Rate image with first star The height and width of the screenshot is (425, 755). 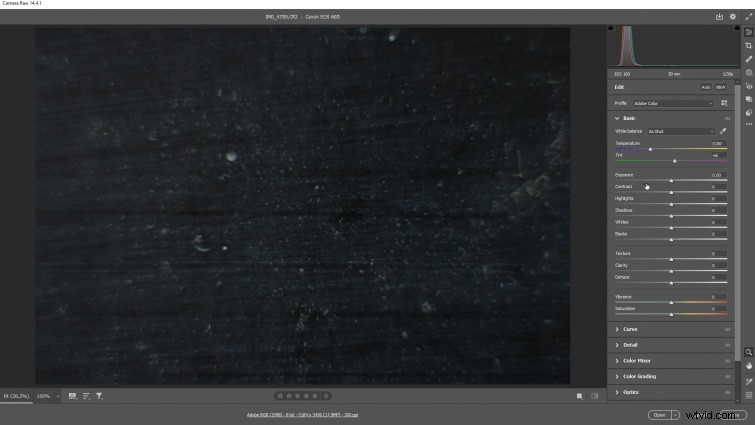(x=280, y=396)
